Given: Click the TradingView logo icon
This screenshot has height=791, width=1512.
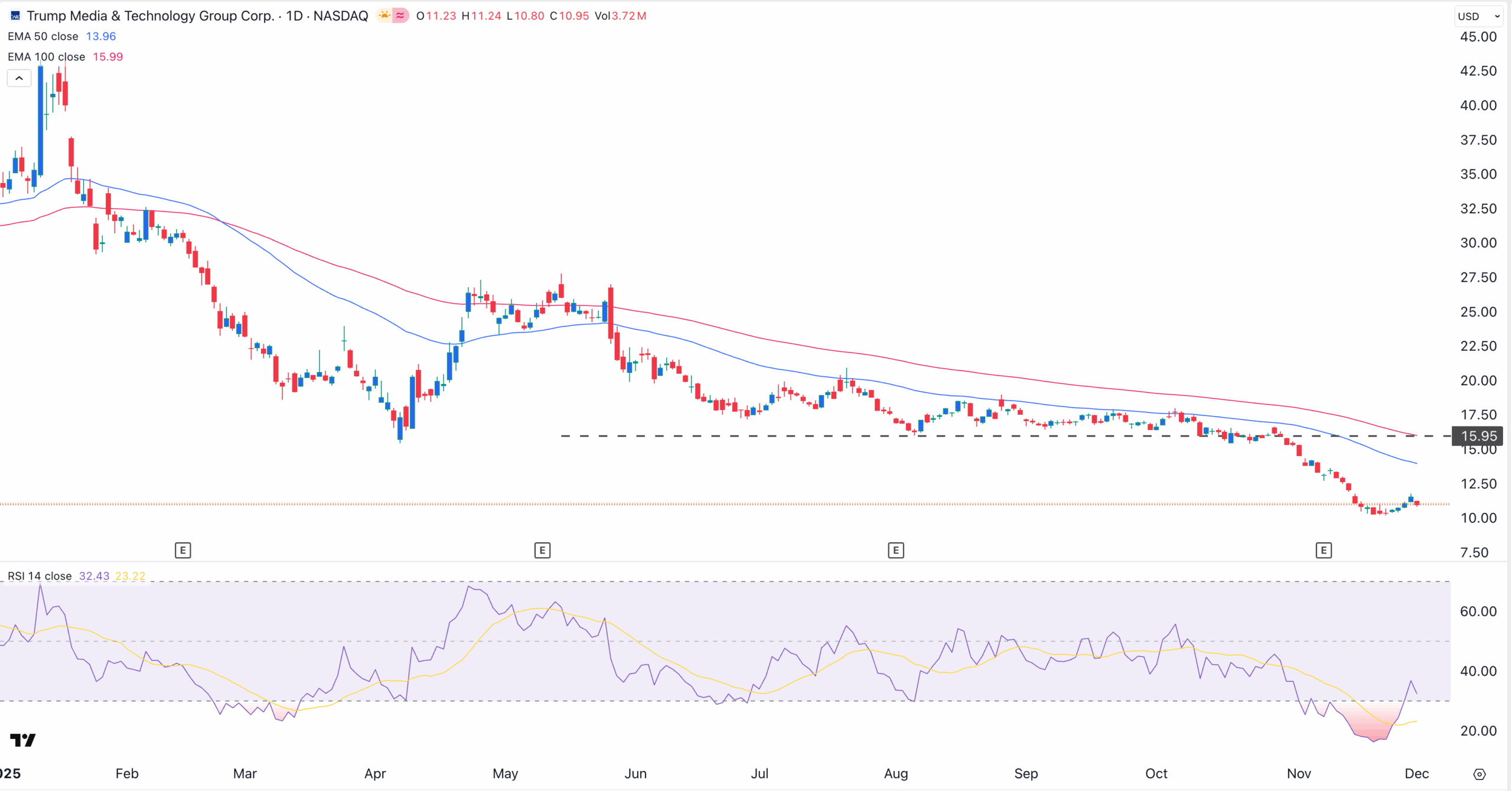Looking at the screenshot, I should [x=23, y=740].
